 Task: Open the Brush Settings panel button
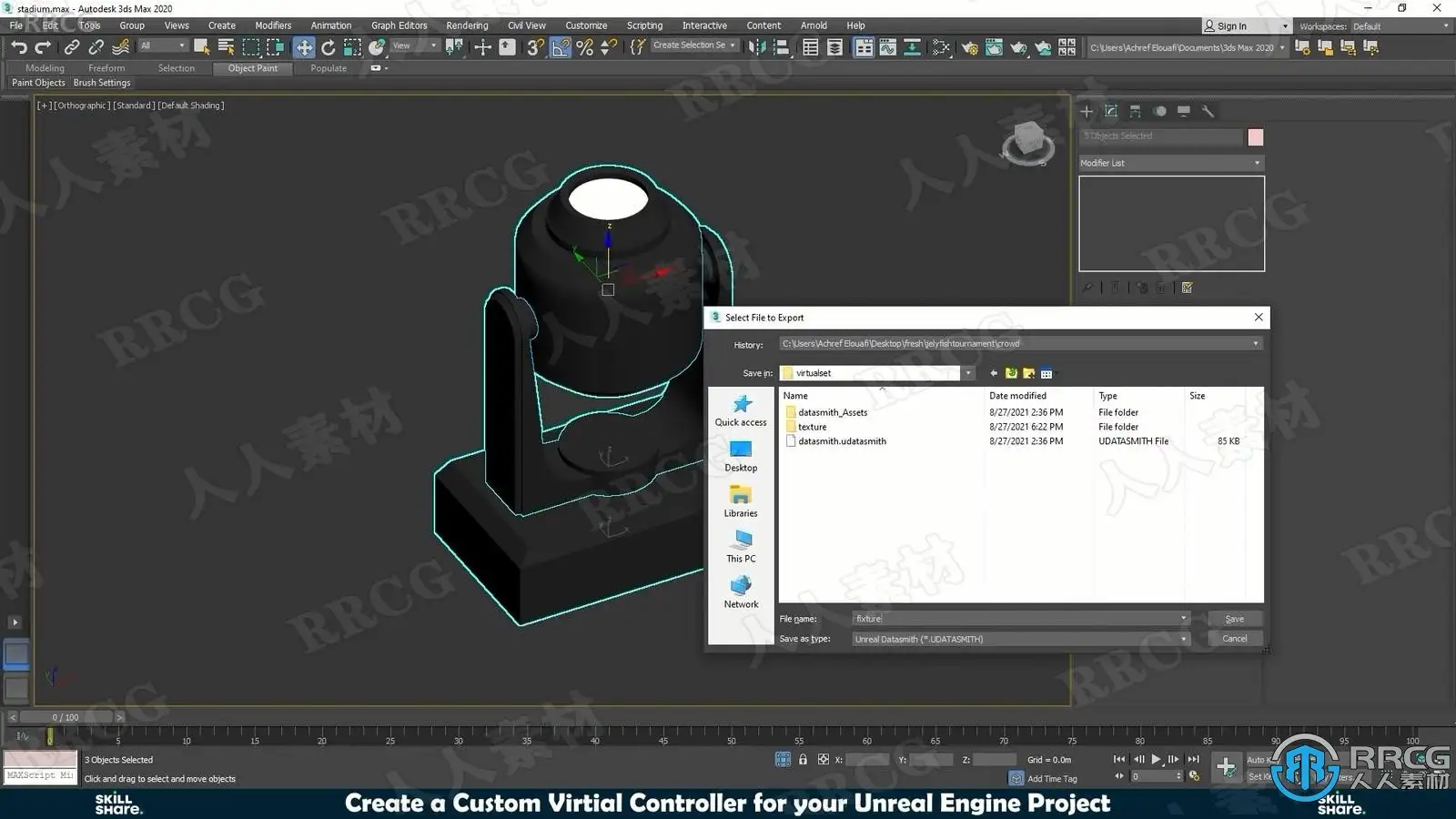point(102,83)
